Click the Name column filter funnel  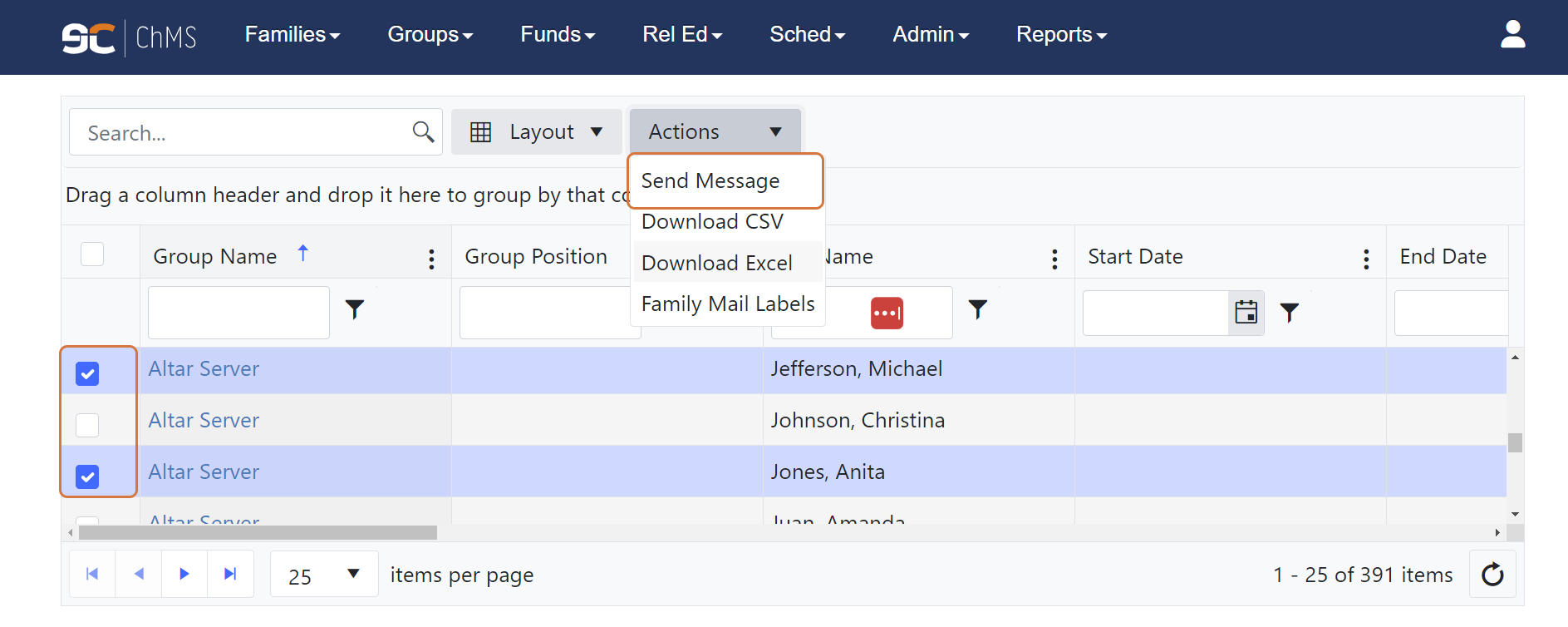click(978, 309)
